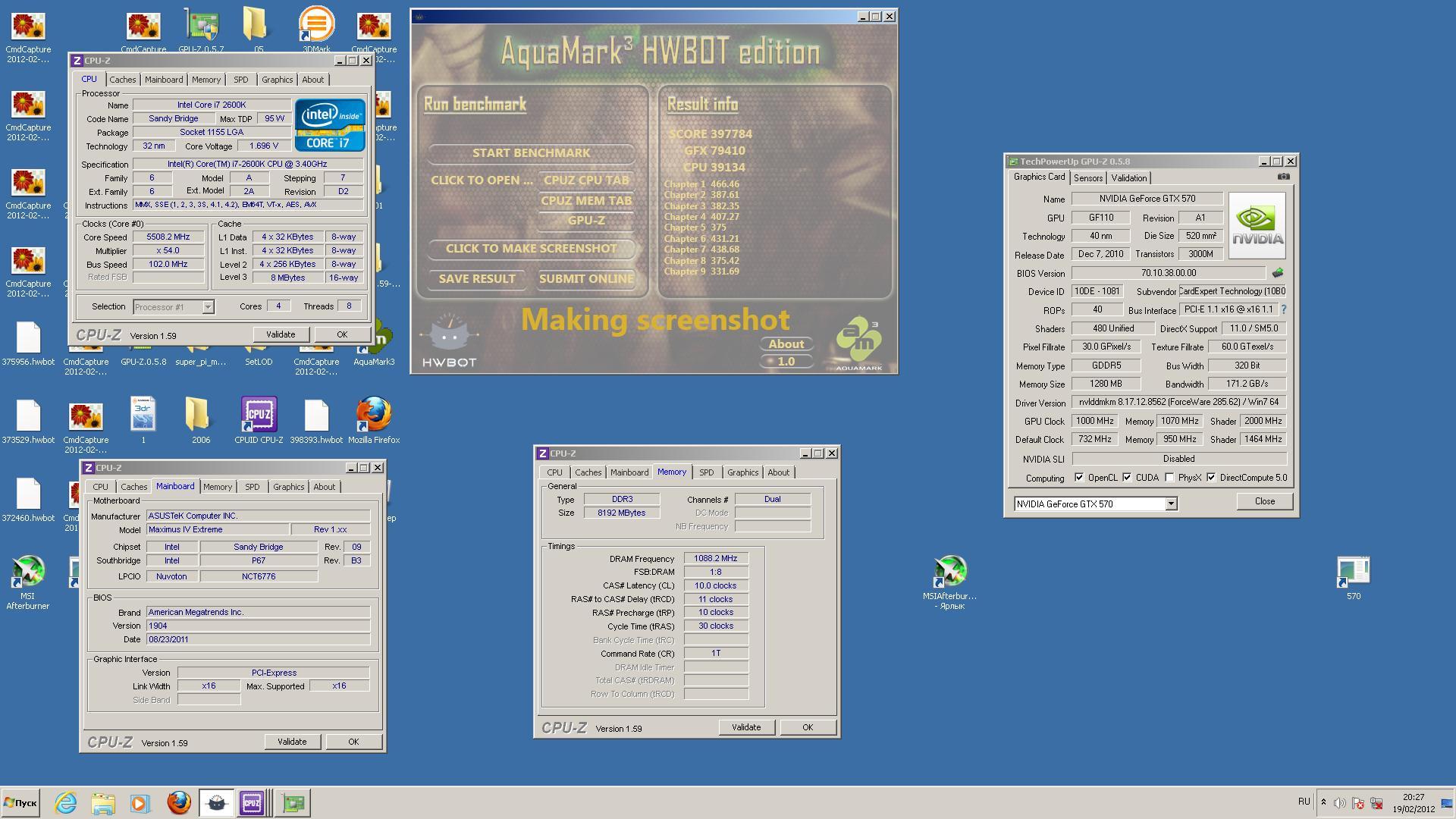Click CLICK TO MAKE SCREENSHOT button

click(x=531, y=249)
